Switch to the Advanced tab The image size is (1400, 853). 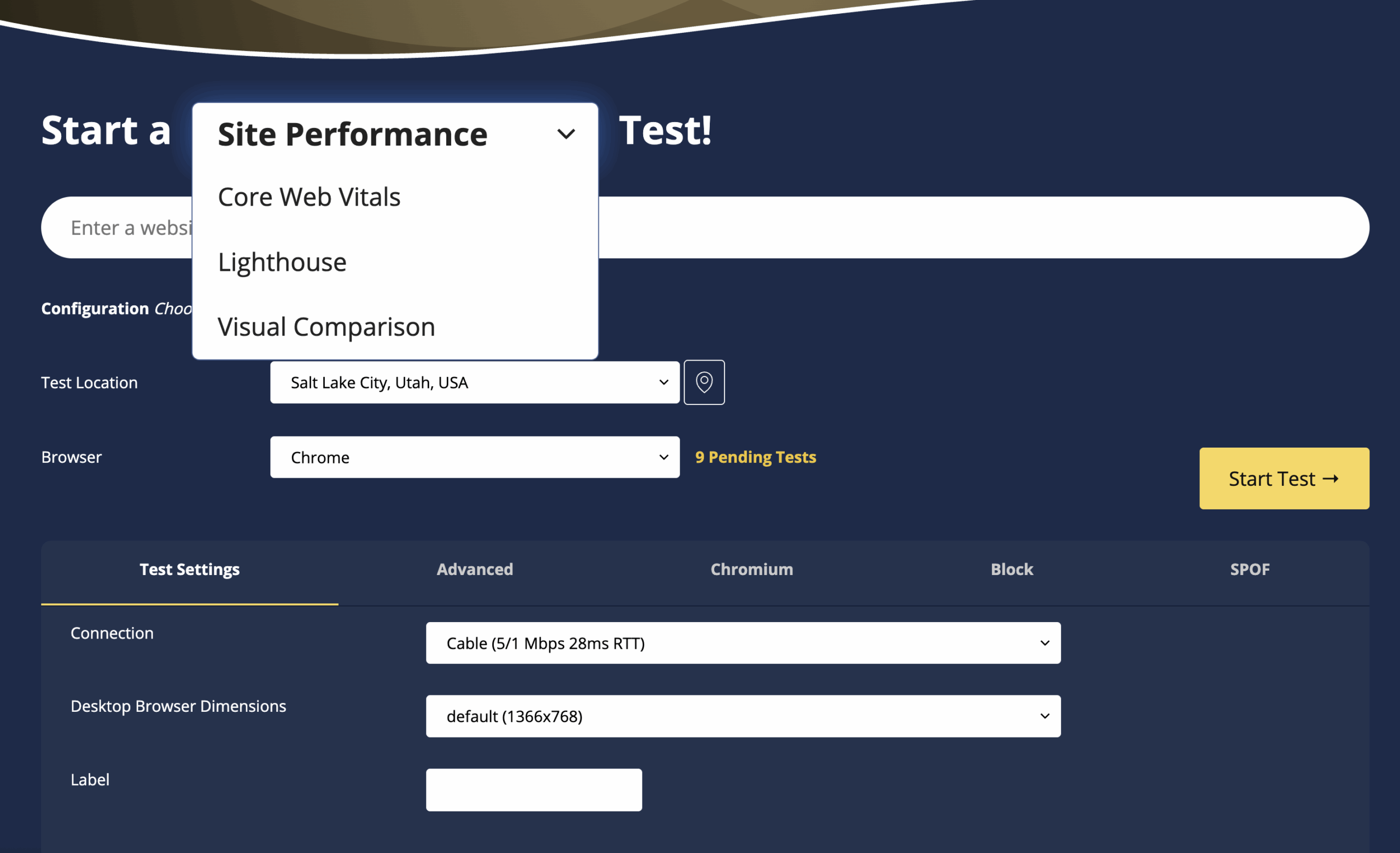pos(475,570)
